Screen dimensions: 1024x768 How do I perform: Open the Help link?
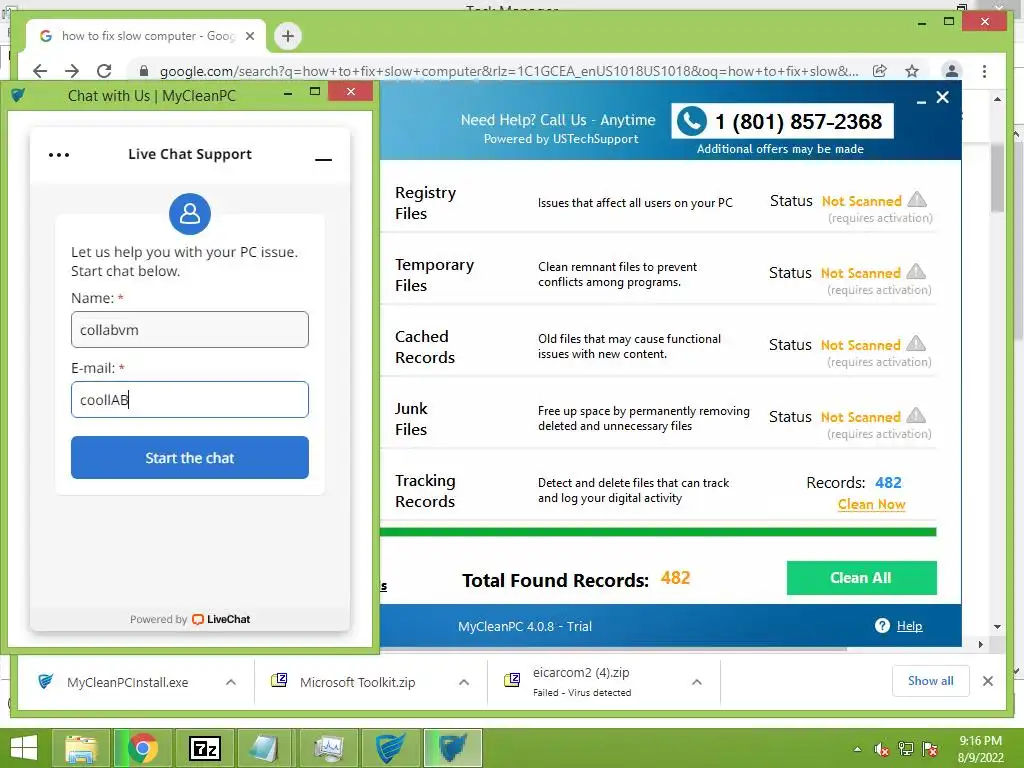909,626
